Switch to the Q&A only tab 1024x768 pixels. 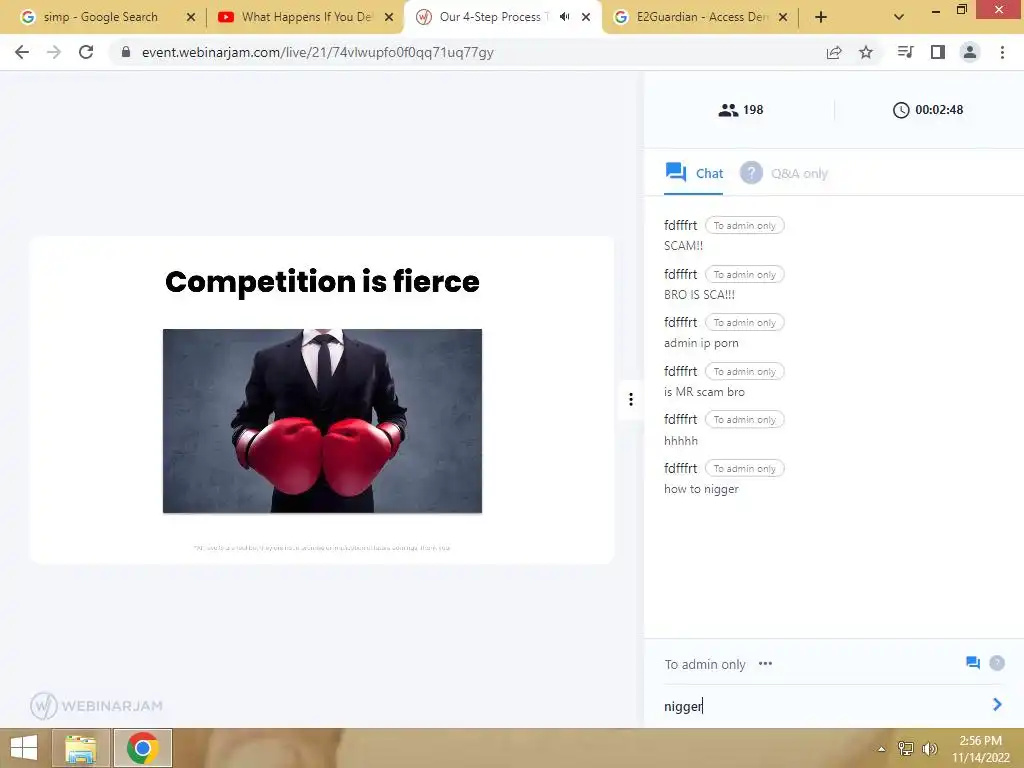pos(784,173)
